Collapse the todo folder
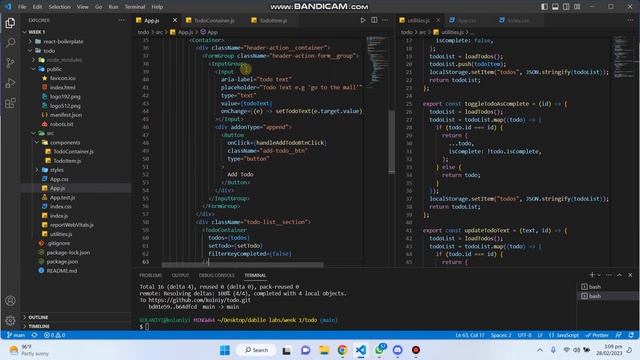Viewport: 640px width, 360px height. pyautogui.click(x=30, y=51)
